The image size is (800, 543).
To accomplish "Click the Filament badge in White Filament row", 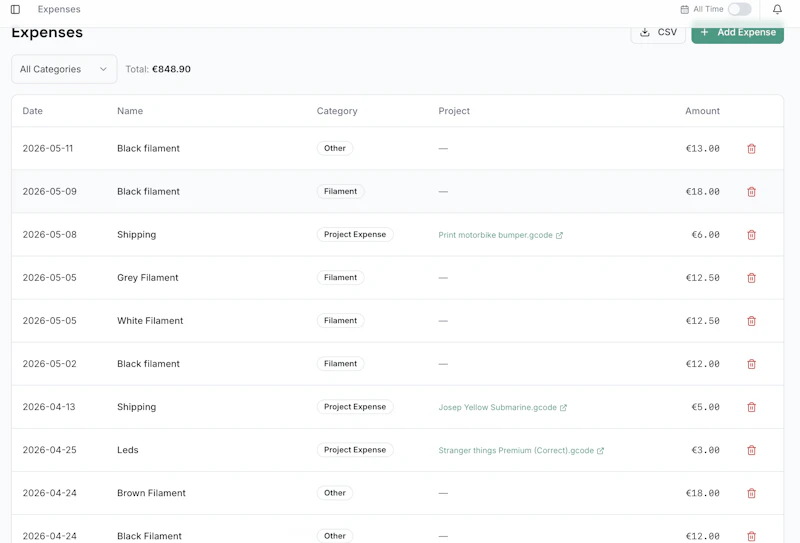I will click(x=340, y=320).
